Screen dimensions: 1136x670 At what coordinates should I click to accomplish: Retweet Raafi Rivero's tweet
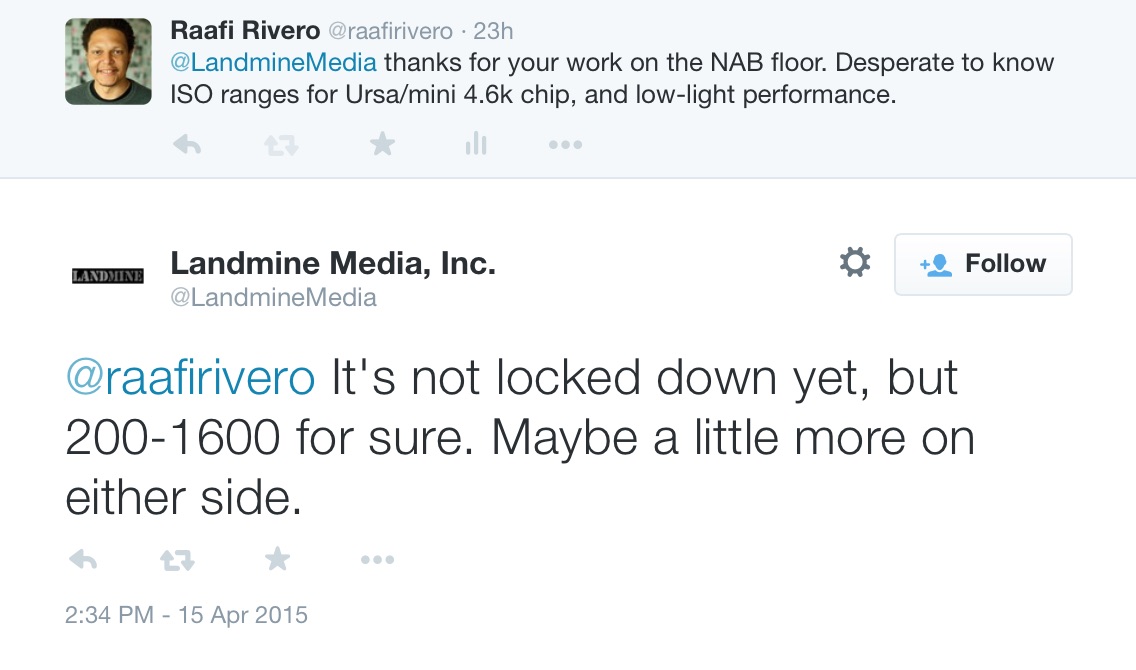[x=281, y=146]
